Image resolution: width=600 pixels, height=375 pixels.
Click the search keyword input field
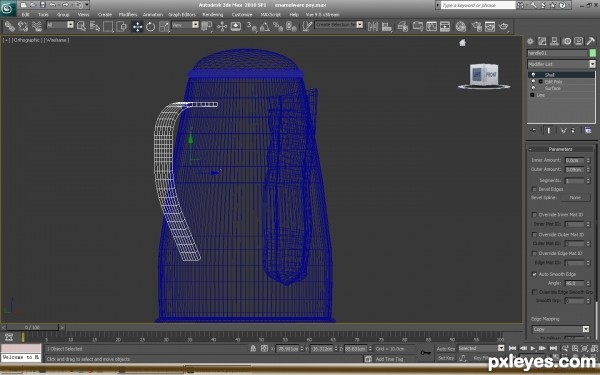point(478,5)
